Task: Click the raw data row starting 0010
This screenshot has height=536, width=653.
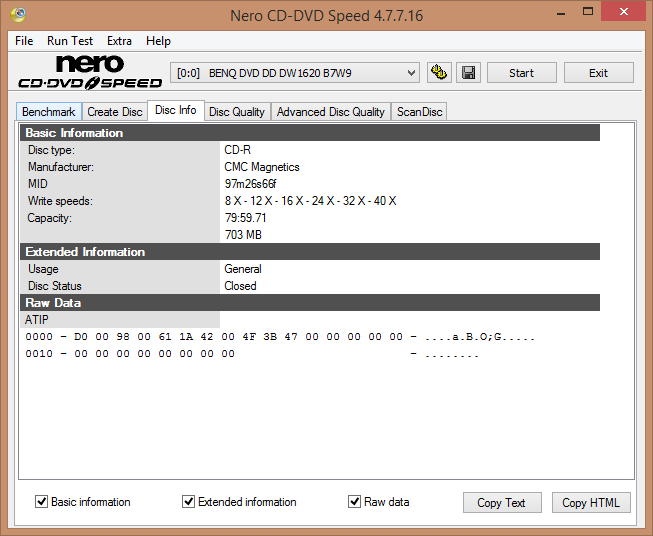Action: (x=252, y=354)
